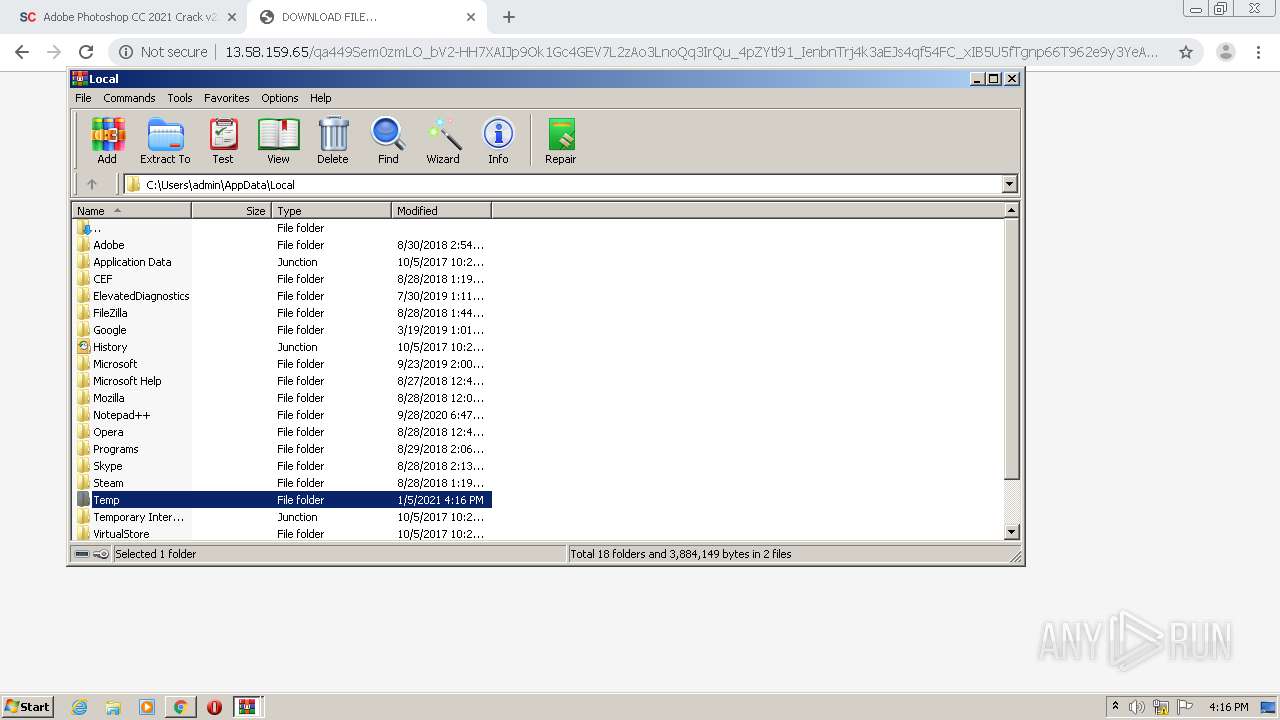Open the Chrome profile avatar icon
Viewport: 1280px width, 720px height.
click(x=1225, y=52)
